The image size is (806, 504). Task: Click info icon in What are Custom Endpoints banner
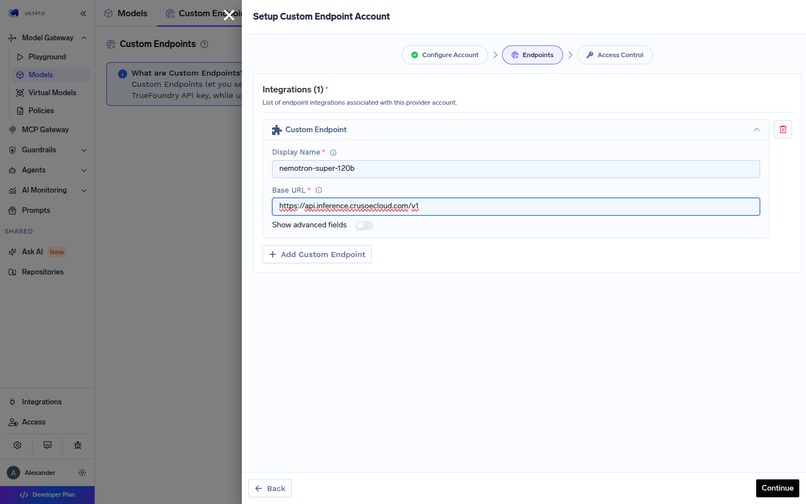[122, 74]
